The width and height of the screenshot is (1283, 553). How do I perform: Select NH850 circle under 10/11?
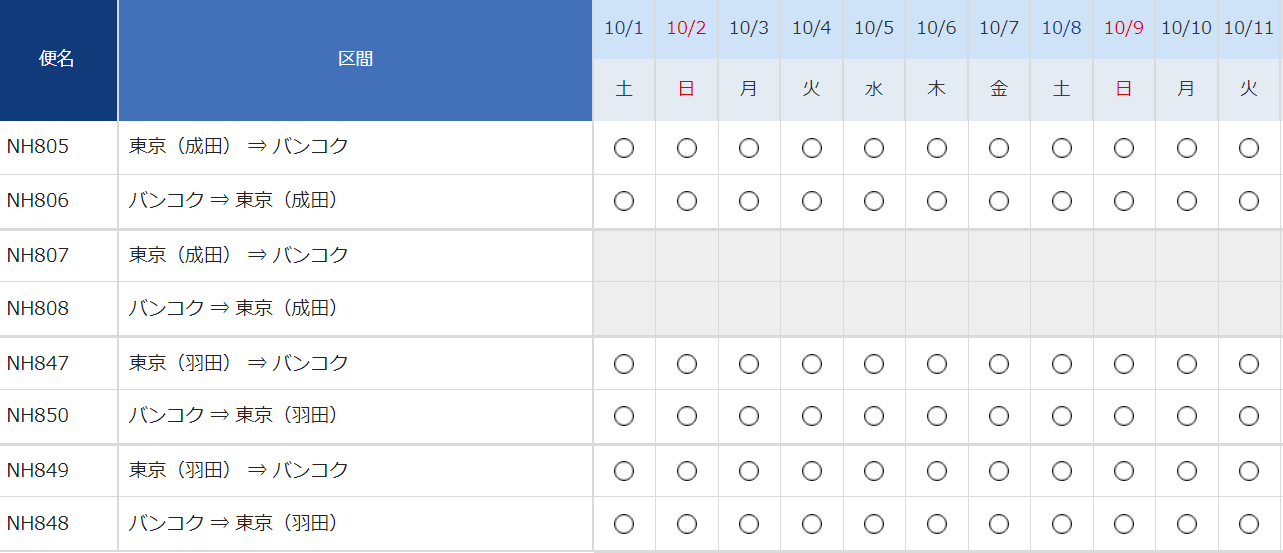(x=1249, y=416)
